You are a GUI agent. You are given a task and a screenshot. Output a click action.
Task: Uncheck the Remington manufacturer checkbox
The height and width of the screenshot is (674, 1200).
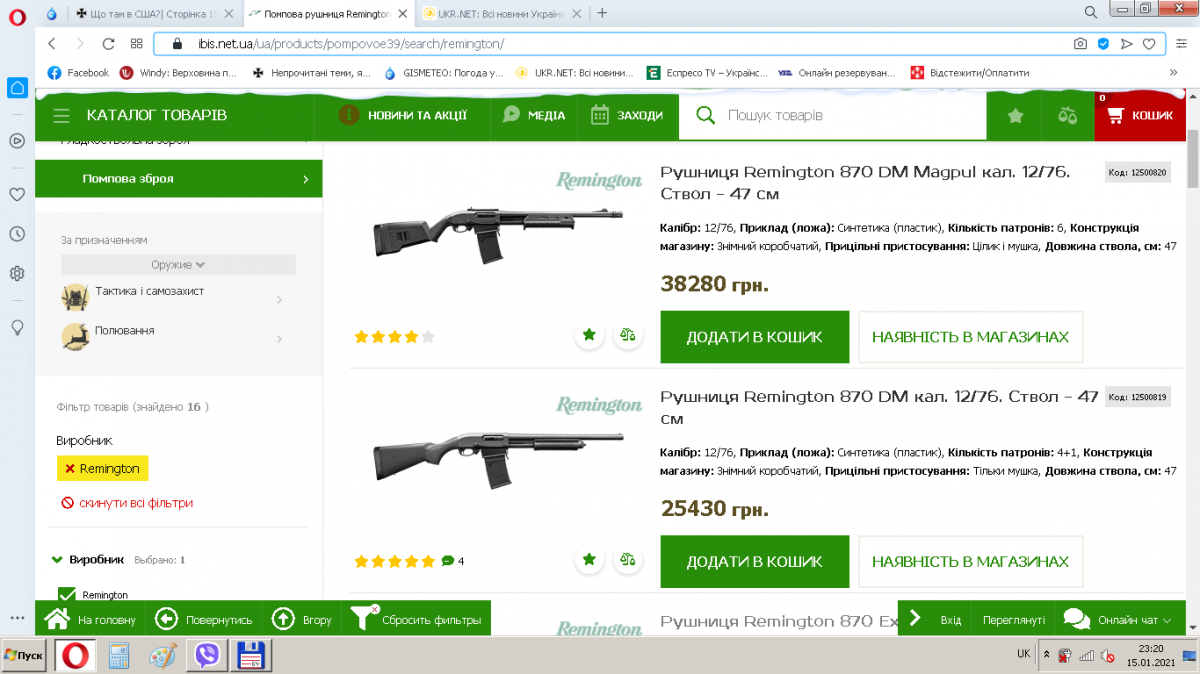(67, 594)
